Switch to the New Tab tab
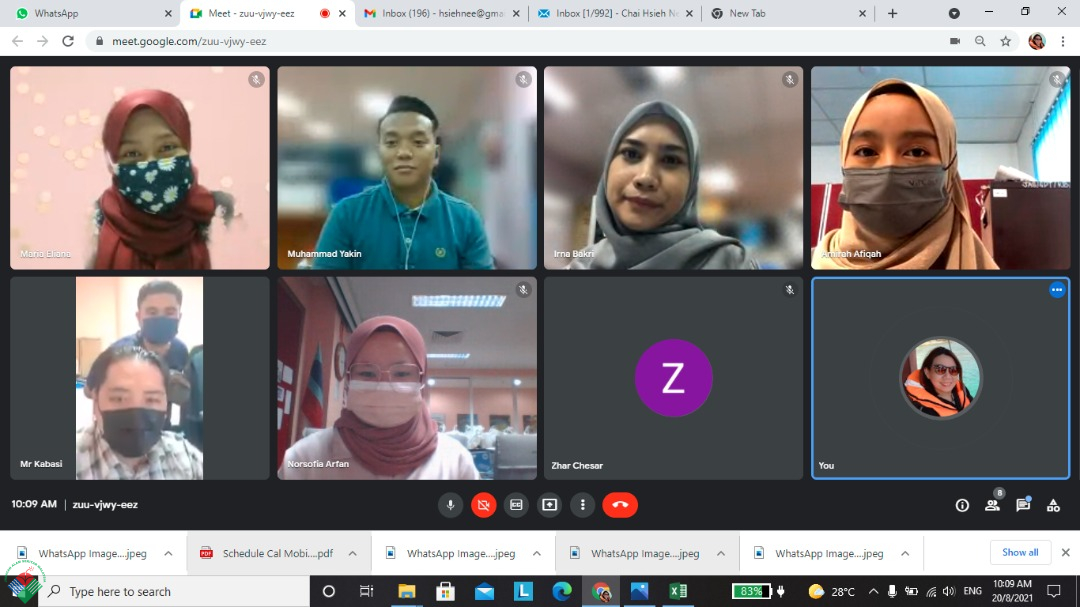Image resolution: width=1080 pixels, height=607 pixels. point(789,13)
